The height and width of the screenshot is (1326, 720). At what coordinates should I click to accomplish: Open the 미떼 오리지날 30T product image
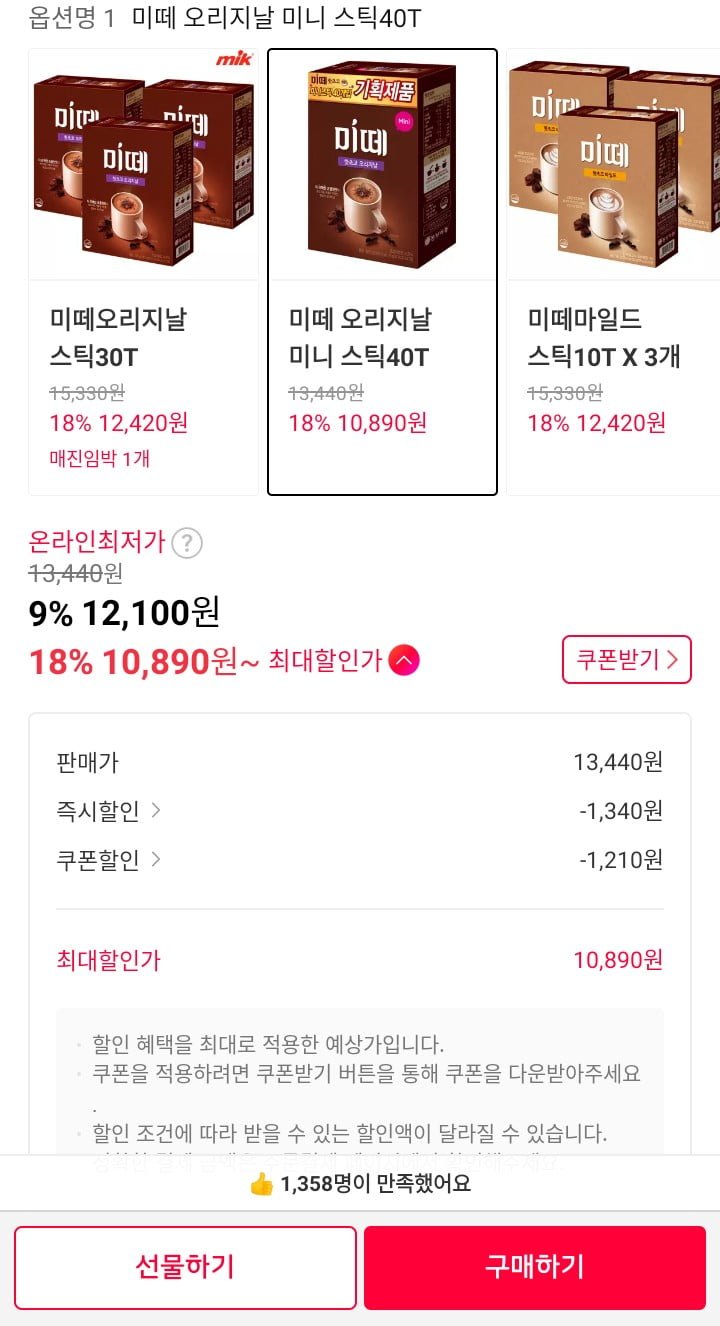tap(143, 164)
